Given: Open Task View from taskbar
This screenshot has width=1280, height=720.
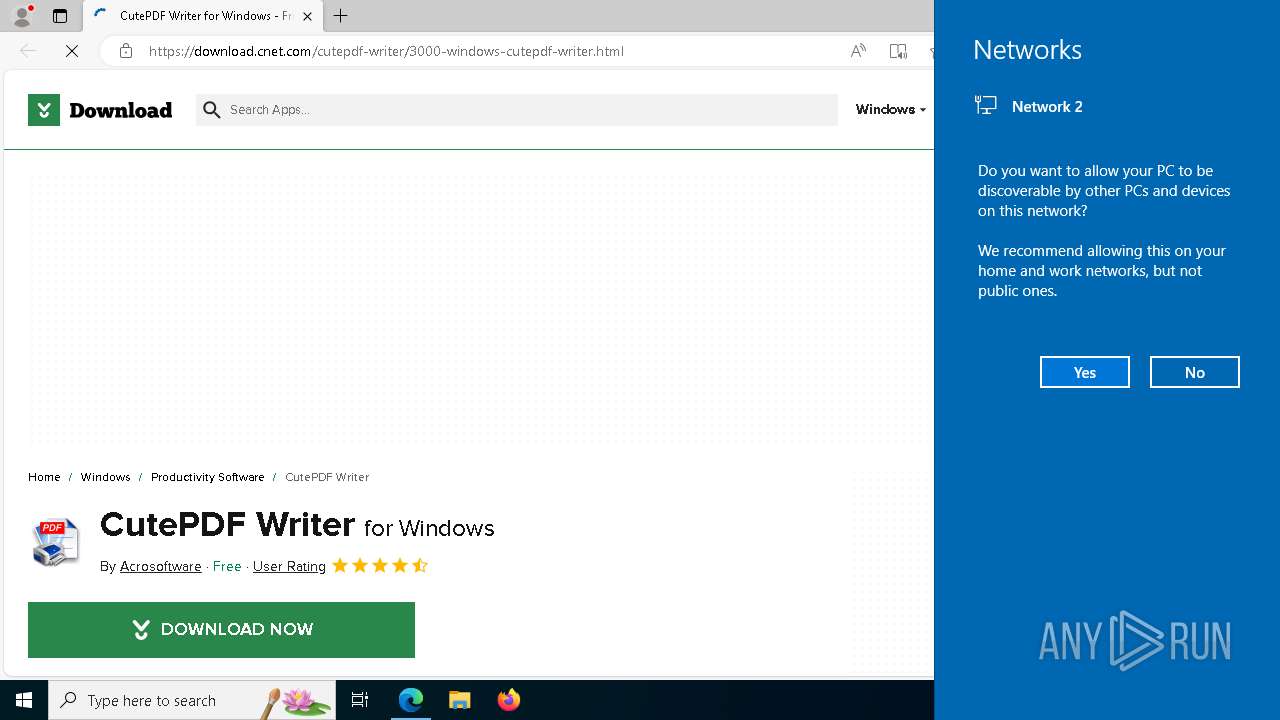Looking at the screenshot, I should [x=360, y=700].
